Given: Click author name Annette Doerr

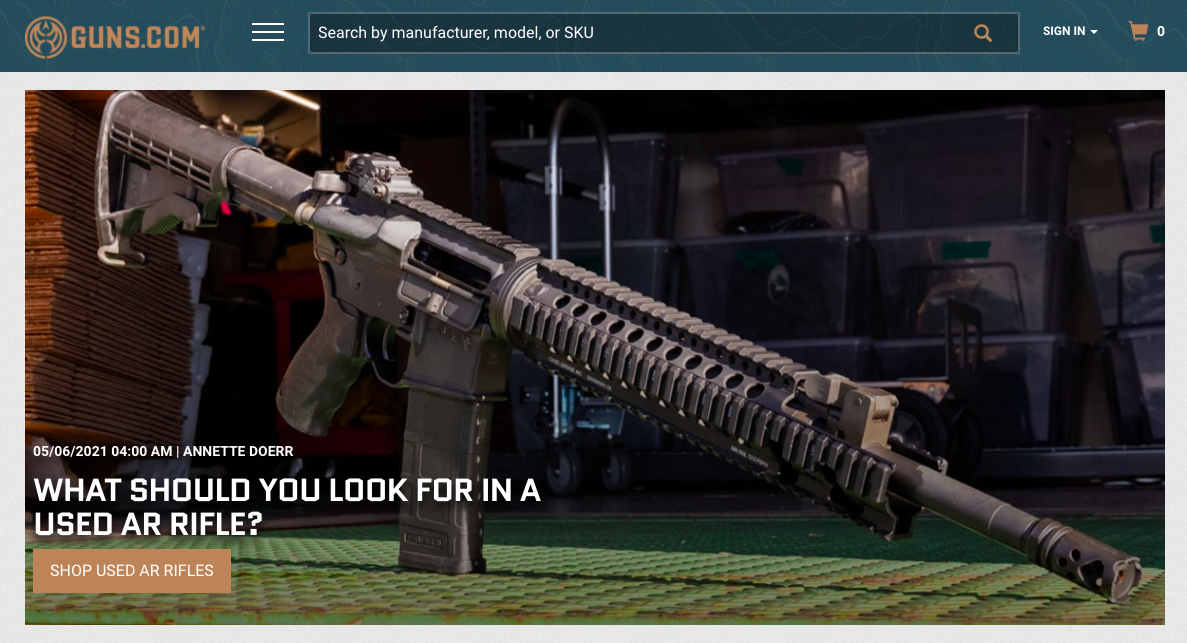Looking at the screenshot, I should (x=238, y=452).
